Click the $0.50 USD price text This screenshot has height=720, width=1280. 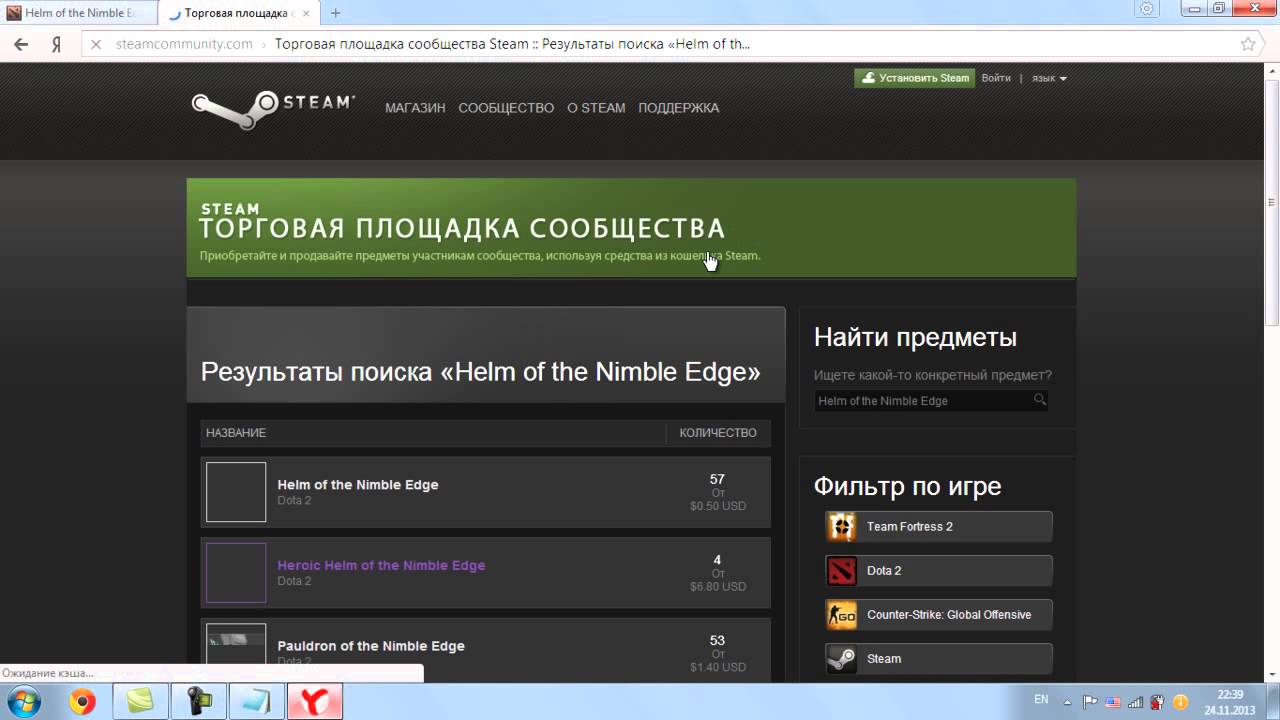(718, 506)
